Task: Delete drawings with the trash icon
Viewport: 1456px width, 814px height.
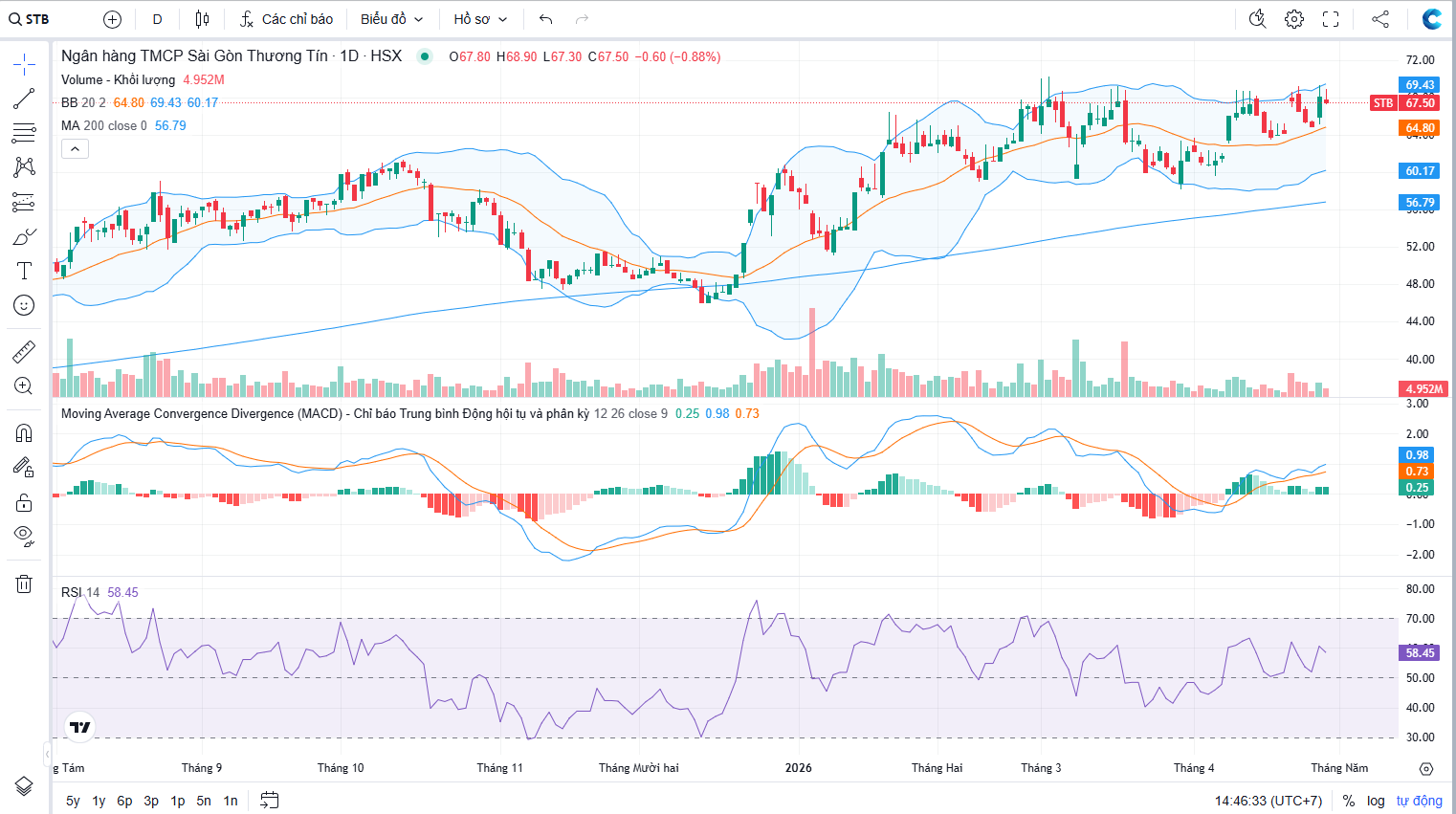Action: click(x=24, y=583)
